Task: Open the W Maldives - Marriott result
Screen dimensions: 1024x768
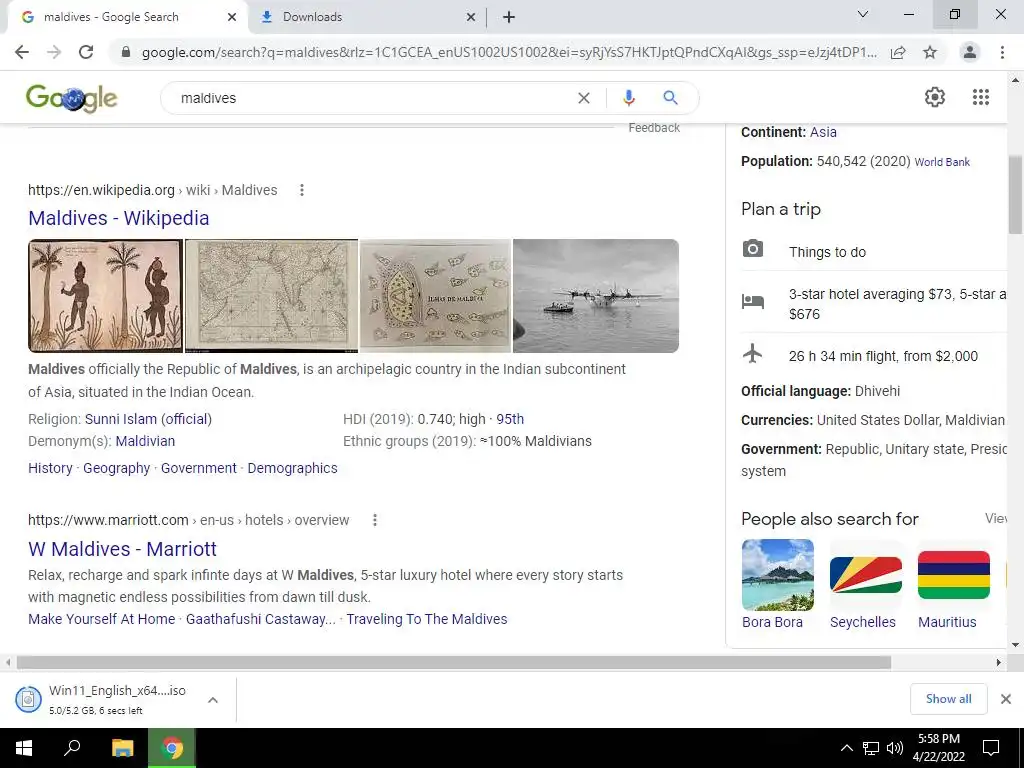Action: pyautogui.click(x=122, y=549)
